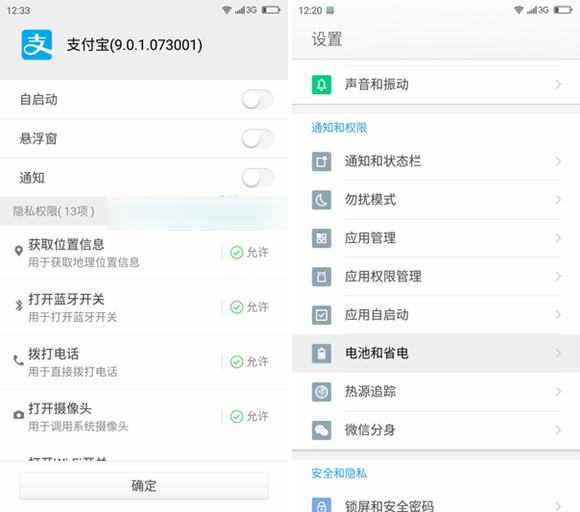Click the WeChat icon for 微信分身

click(x=321, y=430)
